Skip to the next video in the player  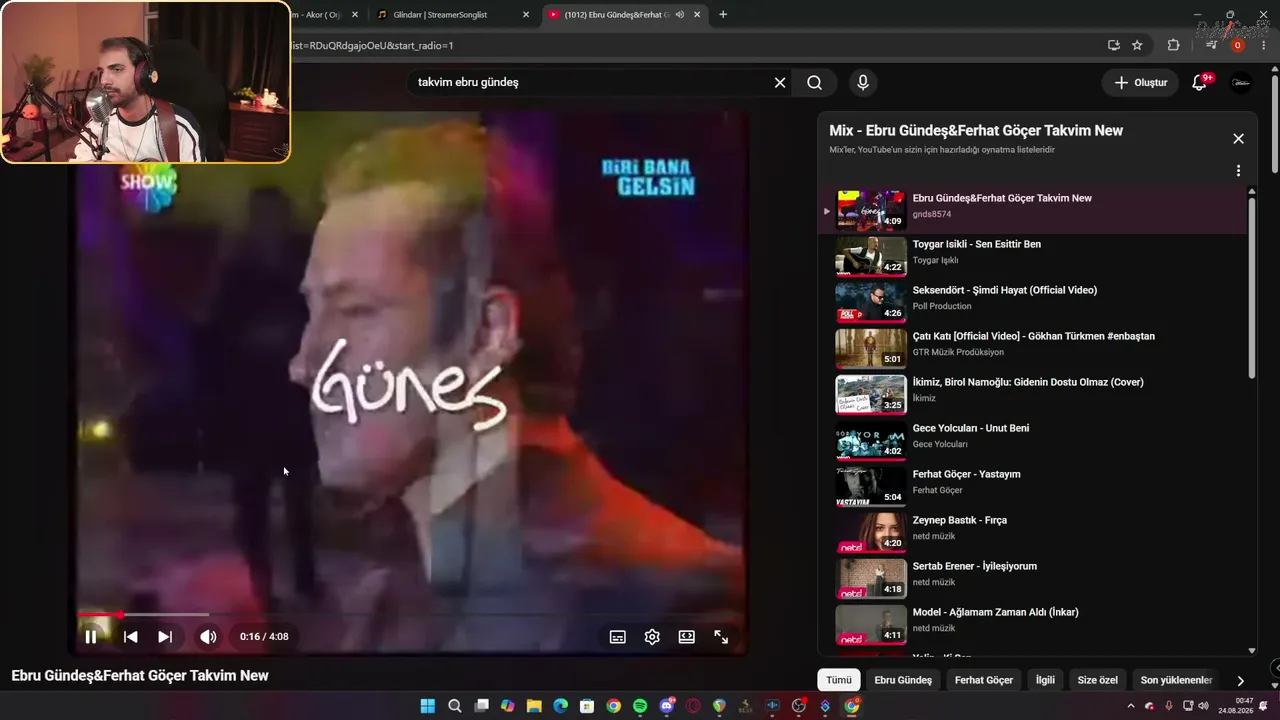(x=165, y=637)
